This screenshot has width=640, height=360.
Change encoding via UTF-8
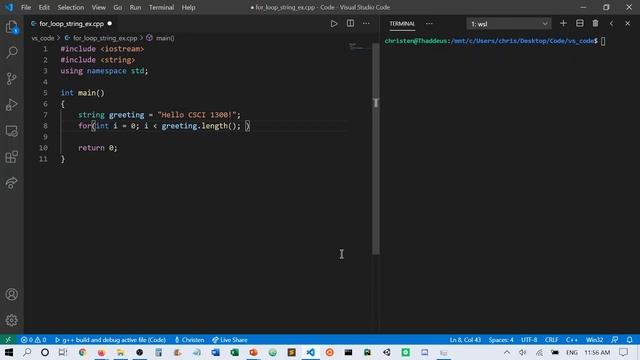tap(529, 340)
